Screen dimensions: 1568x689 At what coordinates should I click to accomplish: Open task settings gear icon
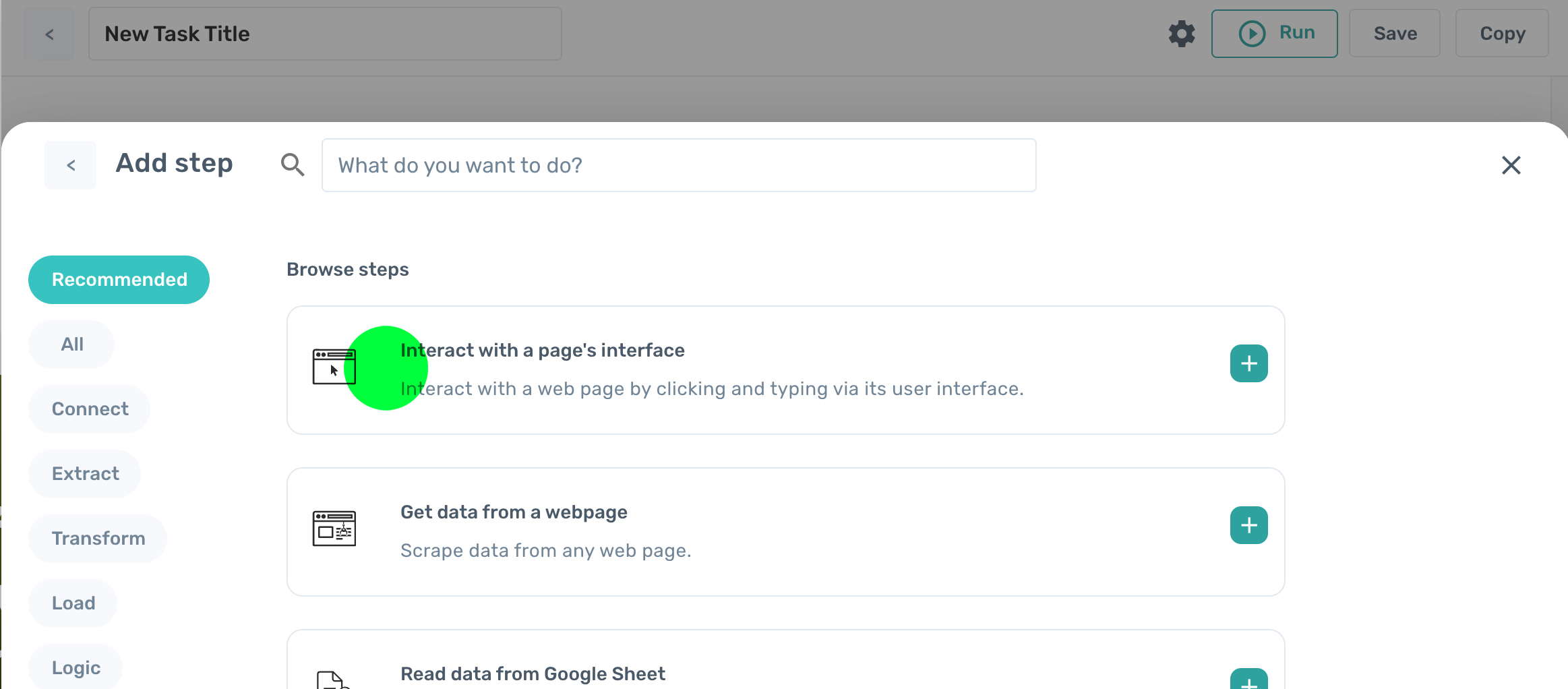coord(1181,34)
